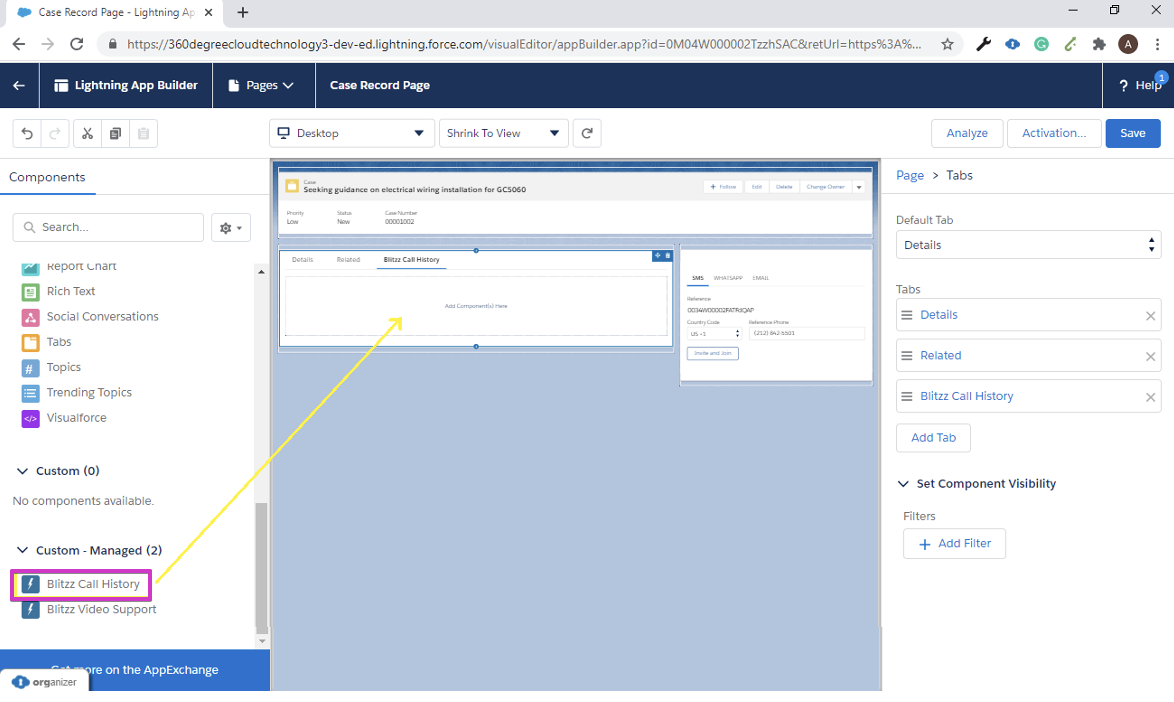Image resolution: width=1174 pixels, height=702 pixels.
Task: Open the Desktop form factor dropdown
Action: 352,133
